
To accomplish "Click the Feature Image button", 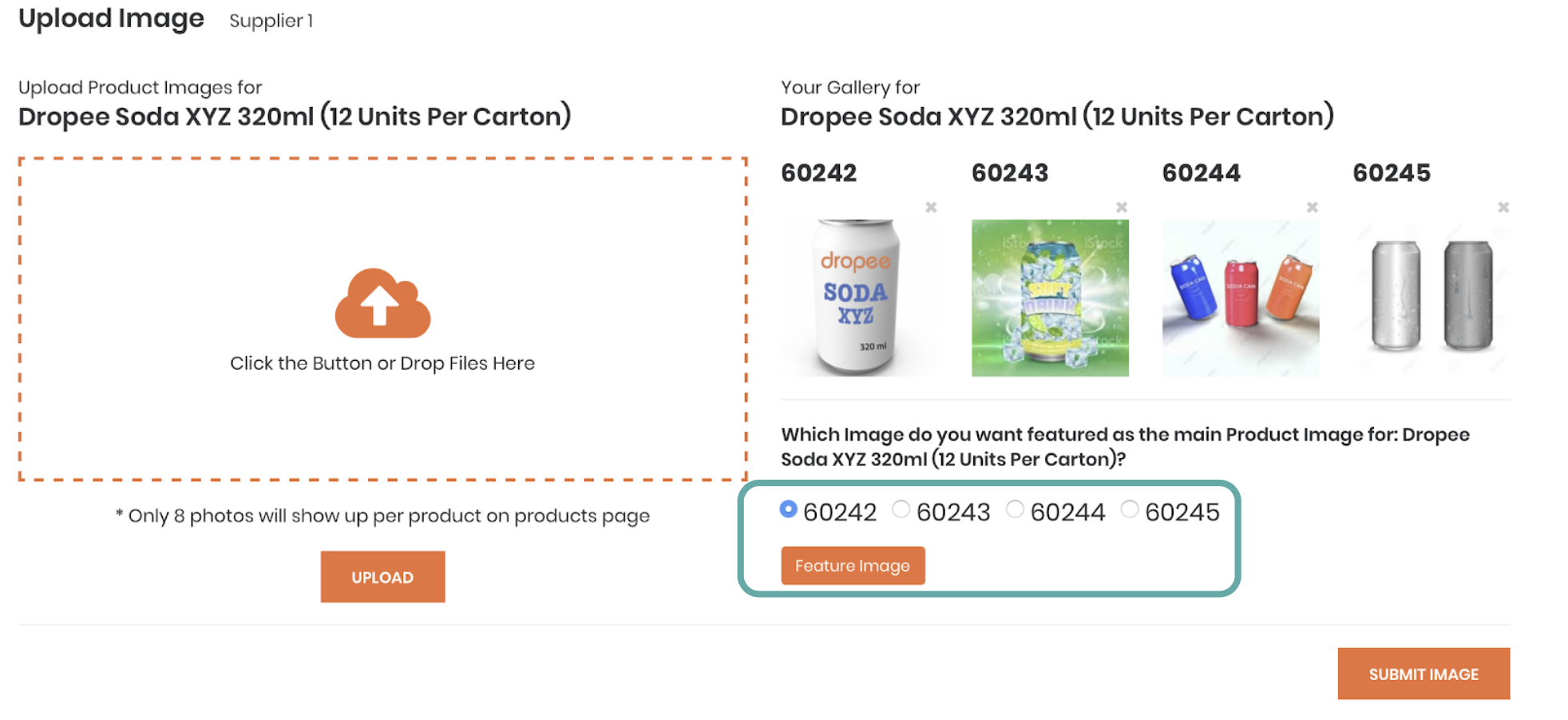I will 853,566.
